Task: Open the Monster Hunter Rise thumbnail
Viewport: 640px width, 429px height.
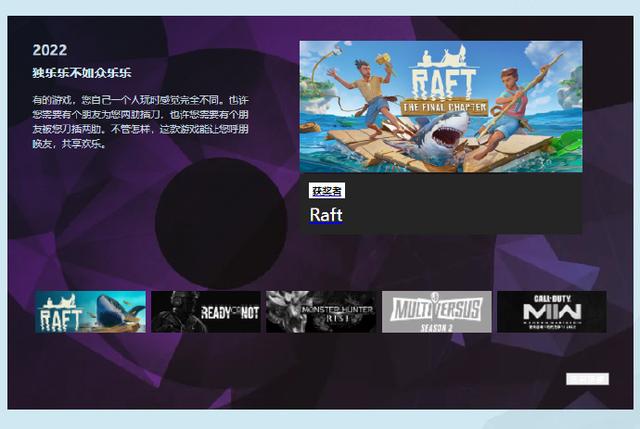Action: (x=321, y=312)
